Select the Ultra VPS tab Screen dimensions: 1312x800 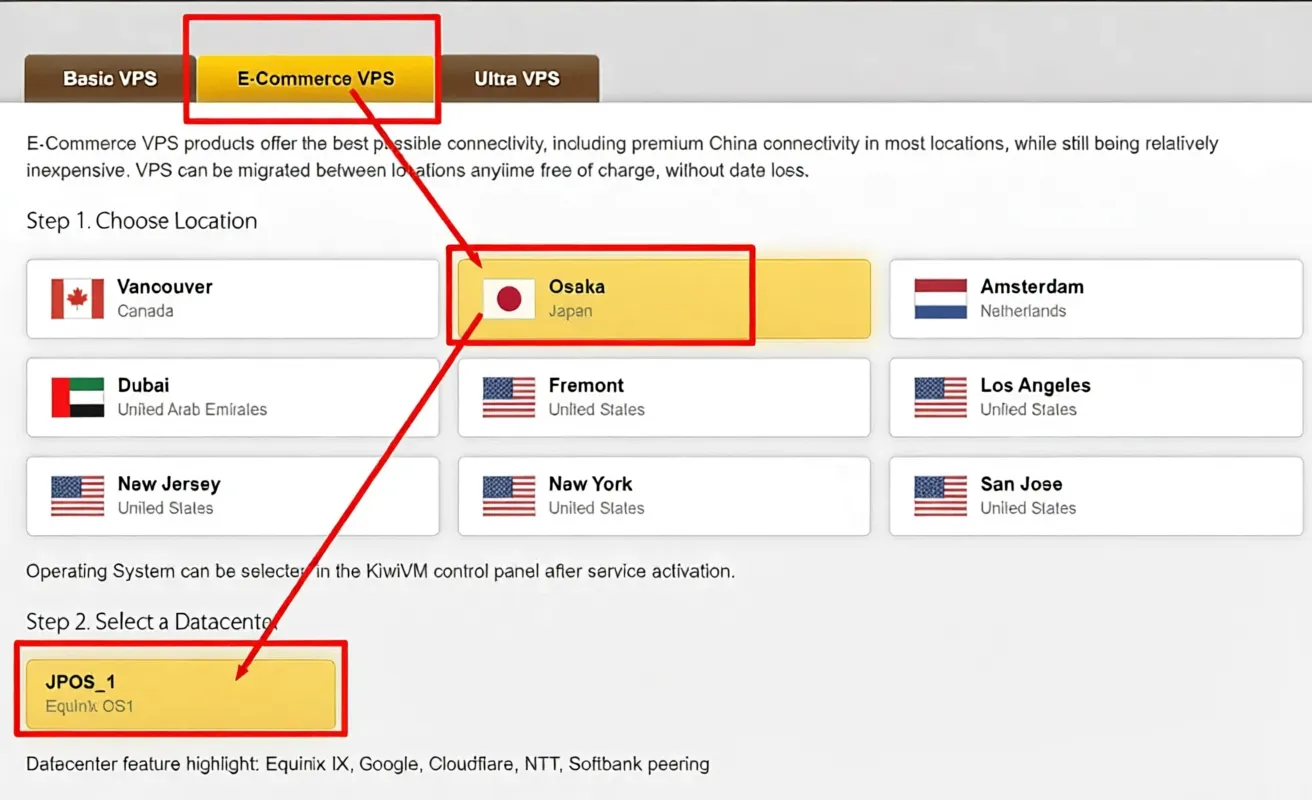coord(517,78)
